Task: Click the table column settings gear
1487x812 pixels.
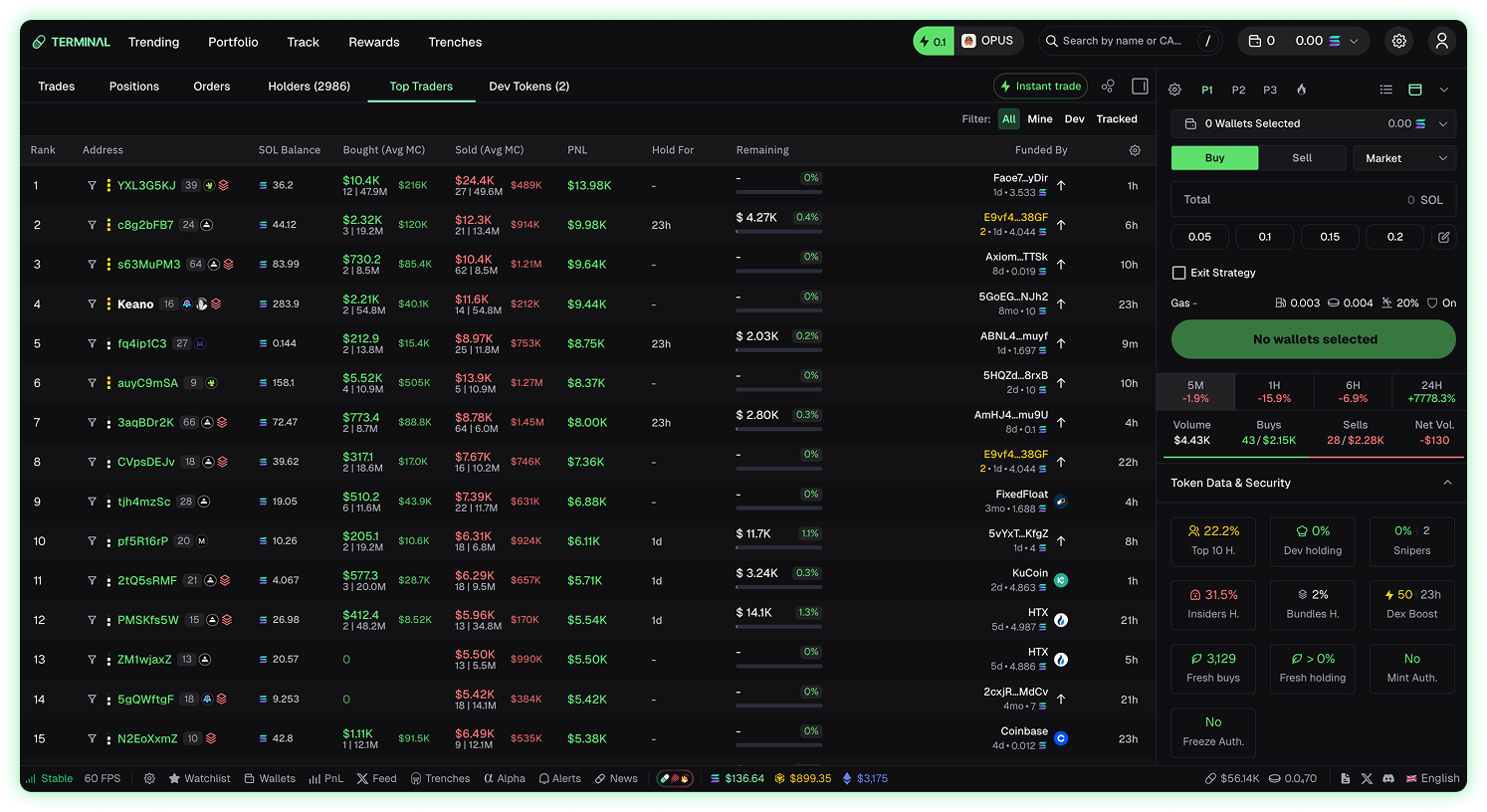Action: tap(1135, 150)
